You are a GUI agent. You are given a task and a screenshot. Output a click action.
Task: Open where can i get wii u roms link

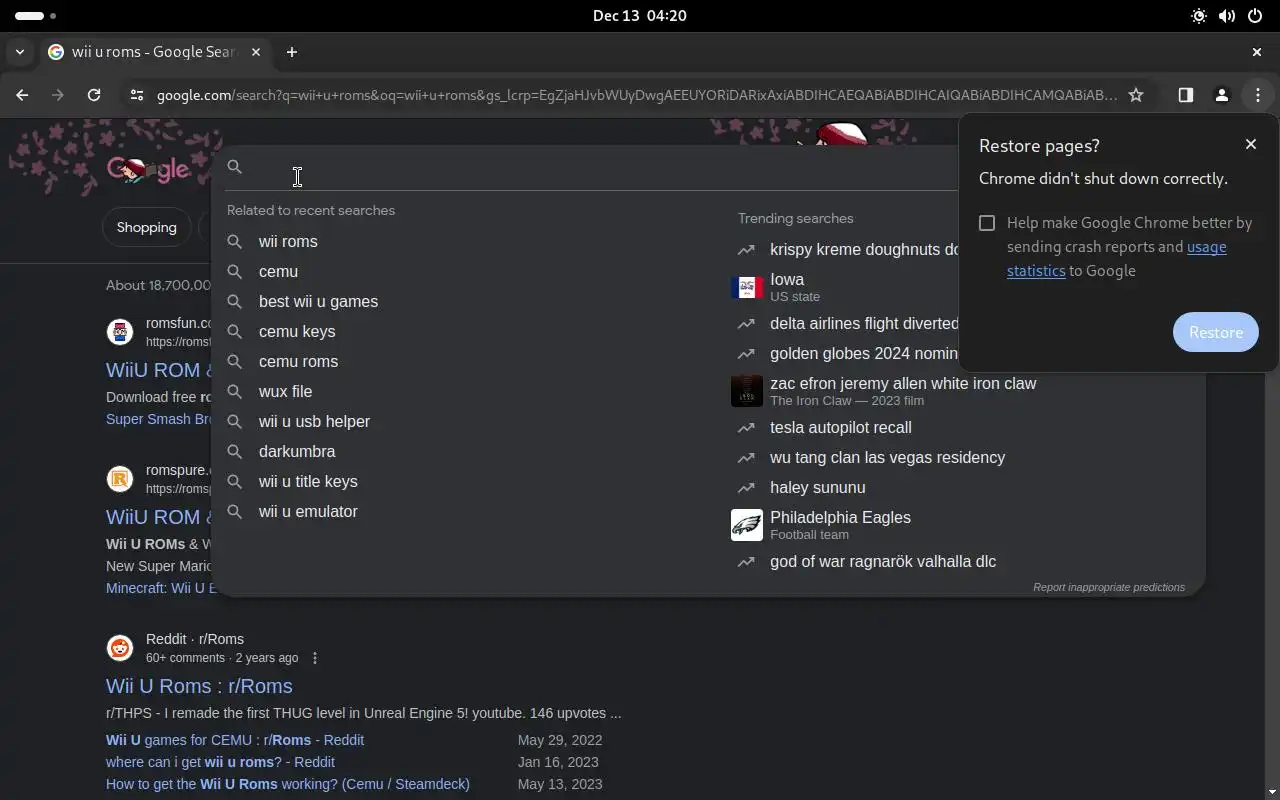click(220, 762)
